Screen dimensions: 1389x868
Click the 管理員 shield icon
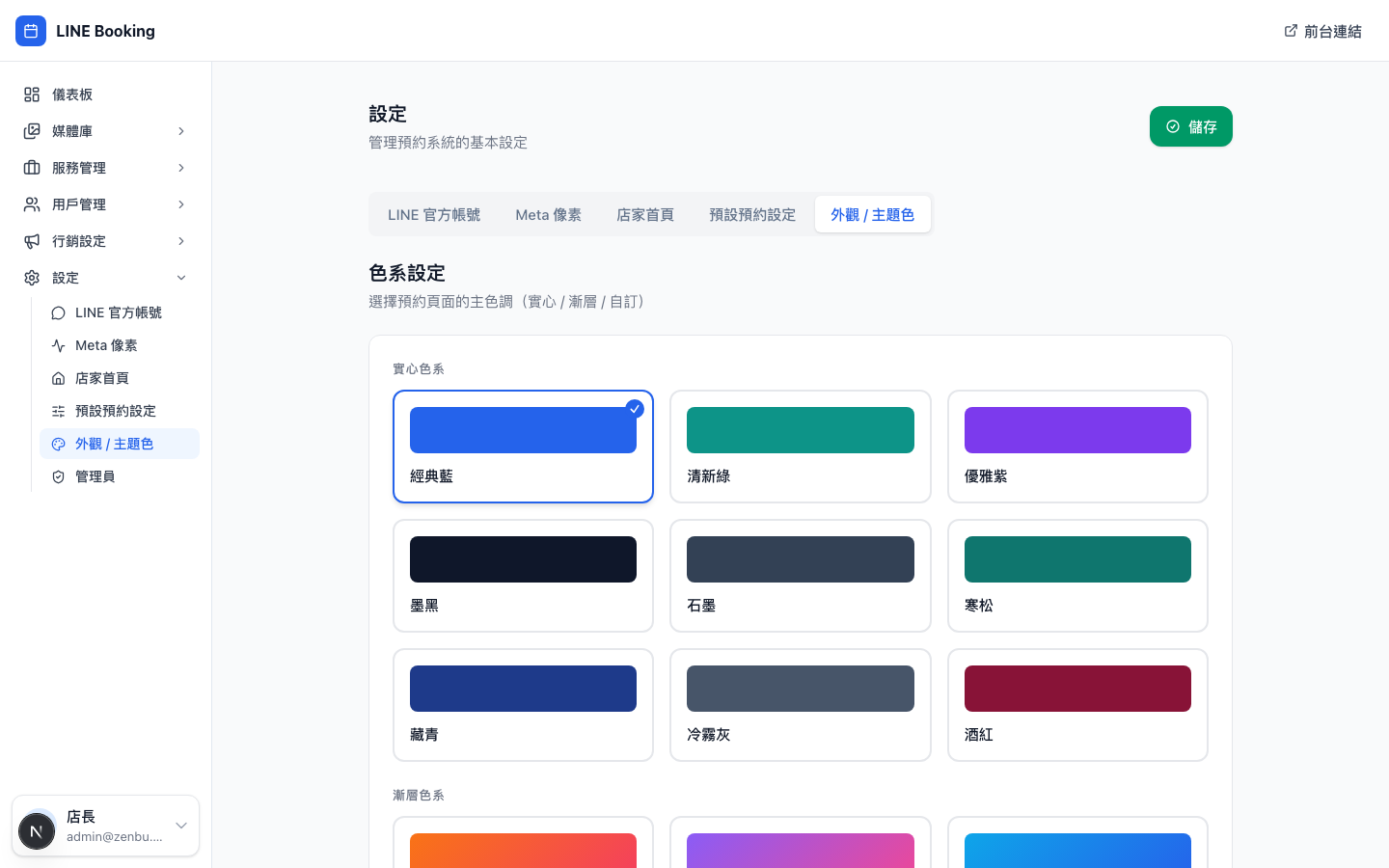coord(58,476)
